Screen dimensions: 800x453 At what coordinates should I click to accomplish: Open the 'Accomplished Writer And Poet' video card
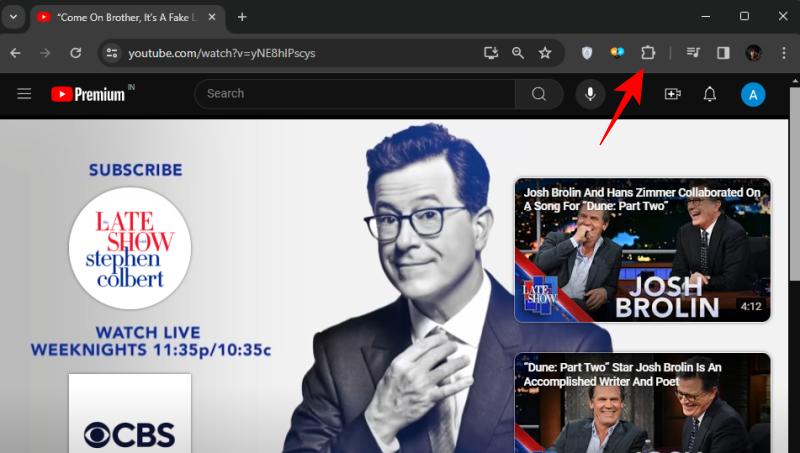tap(642, 402)
